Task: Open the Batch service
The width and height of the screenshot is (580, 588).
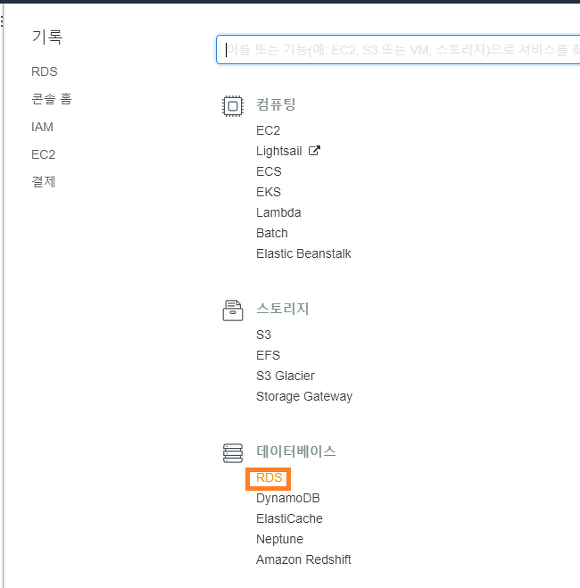Action: click(272, 233)
